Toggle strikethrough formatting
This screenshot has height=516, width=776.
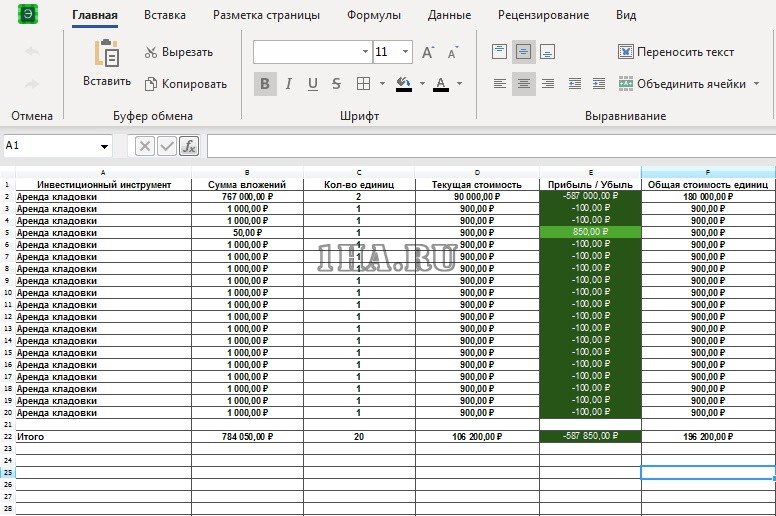tap(336, 84)
